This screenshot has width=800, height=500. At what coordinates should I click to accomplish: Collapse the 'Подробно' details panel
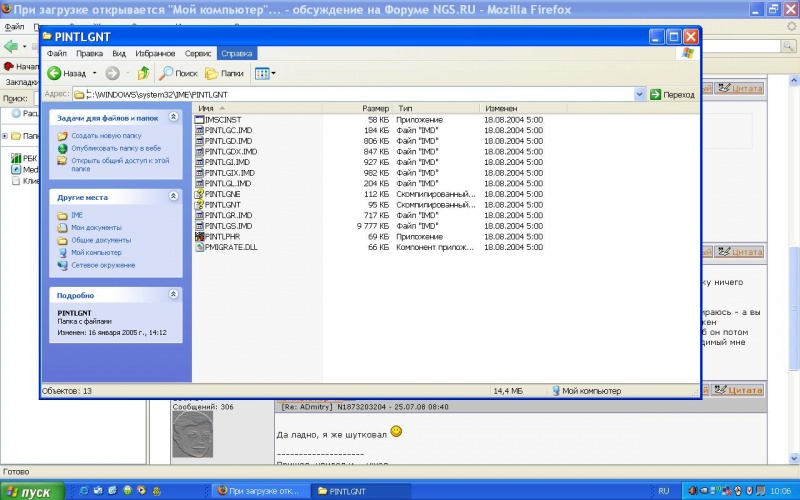(x=173, y=295)
